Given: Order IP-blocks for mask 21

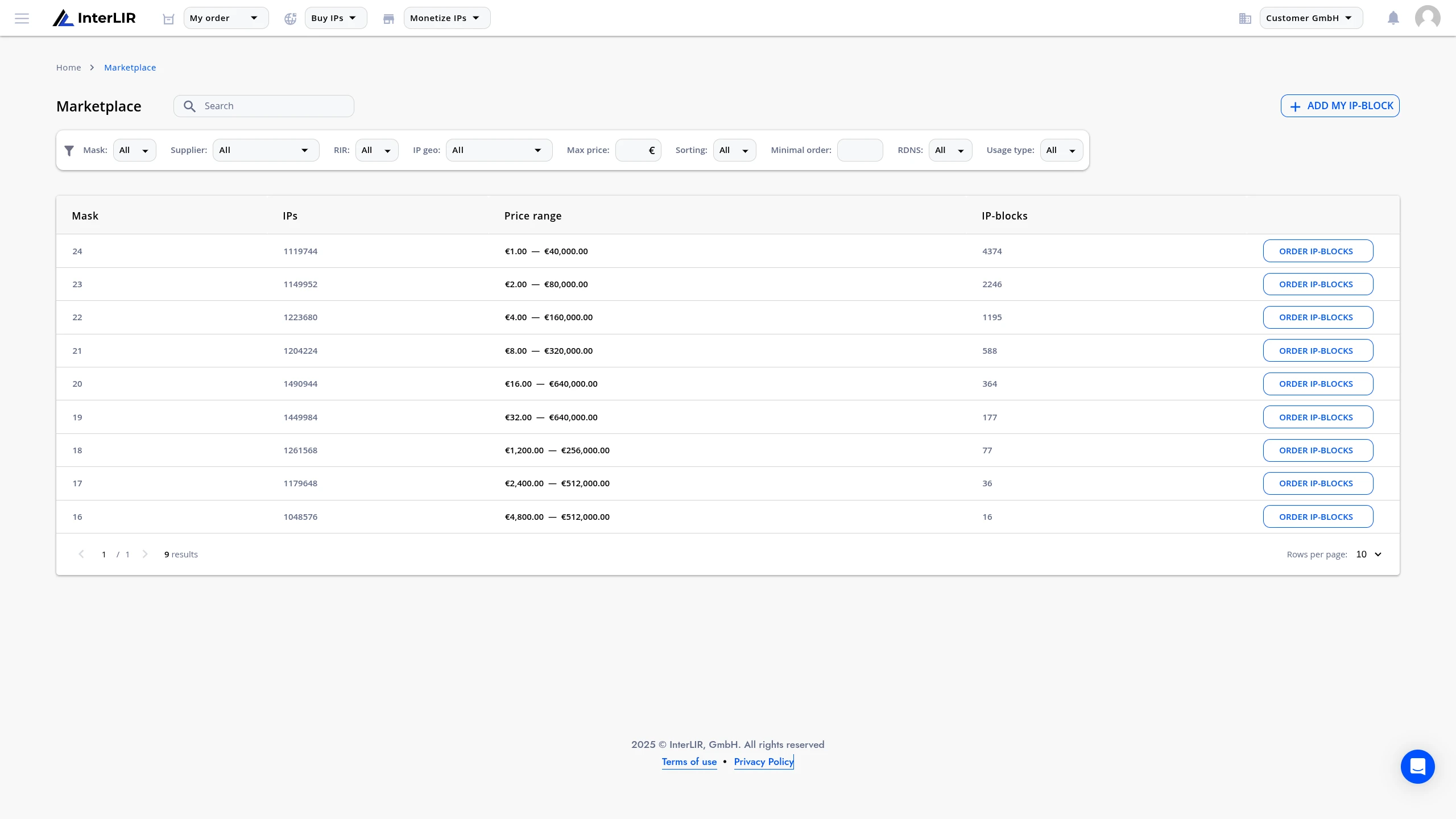Looking at the screenshot, I should (1318, 350).
